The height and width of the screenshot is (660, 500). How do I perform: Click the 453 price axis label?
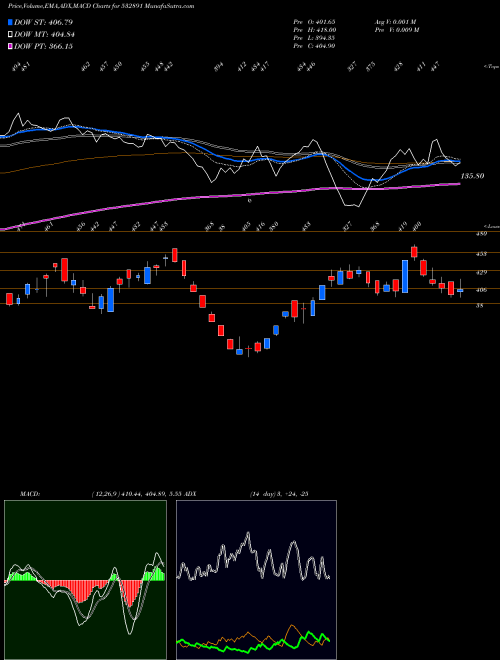click(481, 254)
